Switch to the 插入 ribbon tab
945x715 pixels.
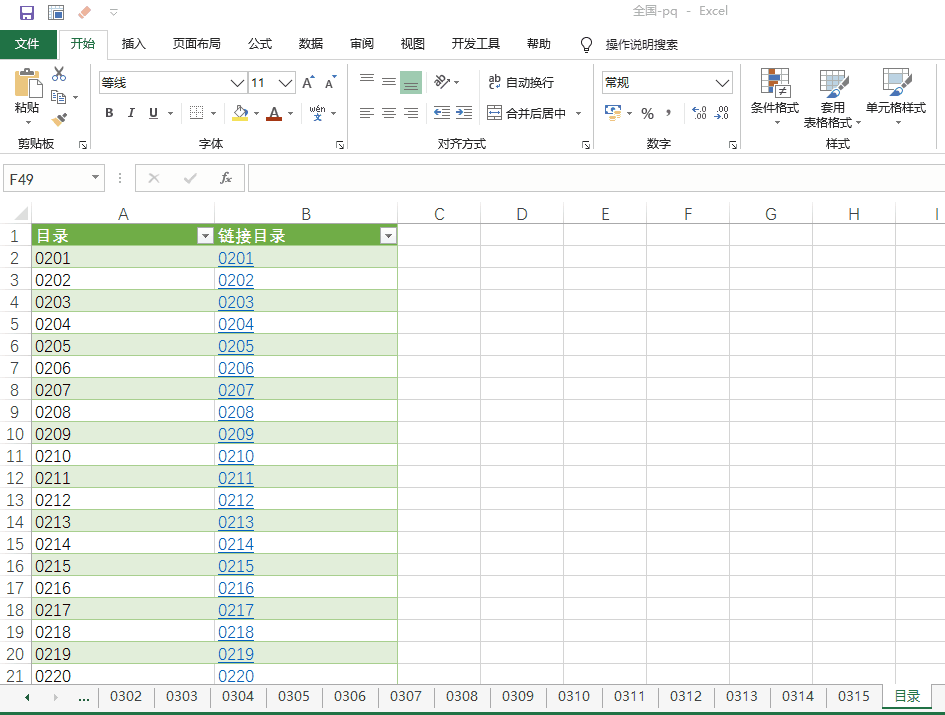pyautogui.click(x=134, y=44)
